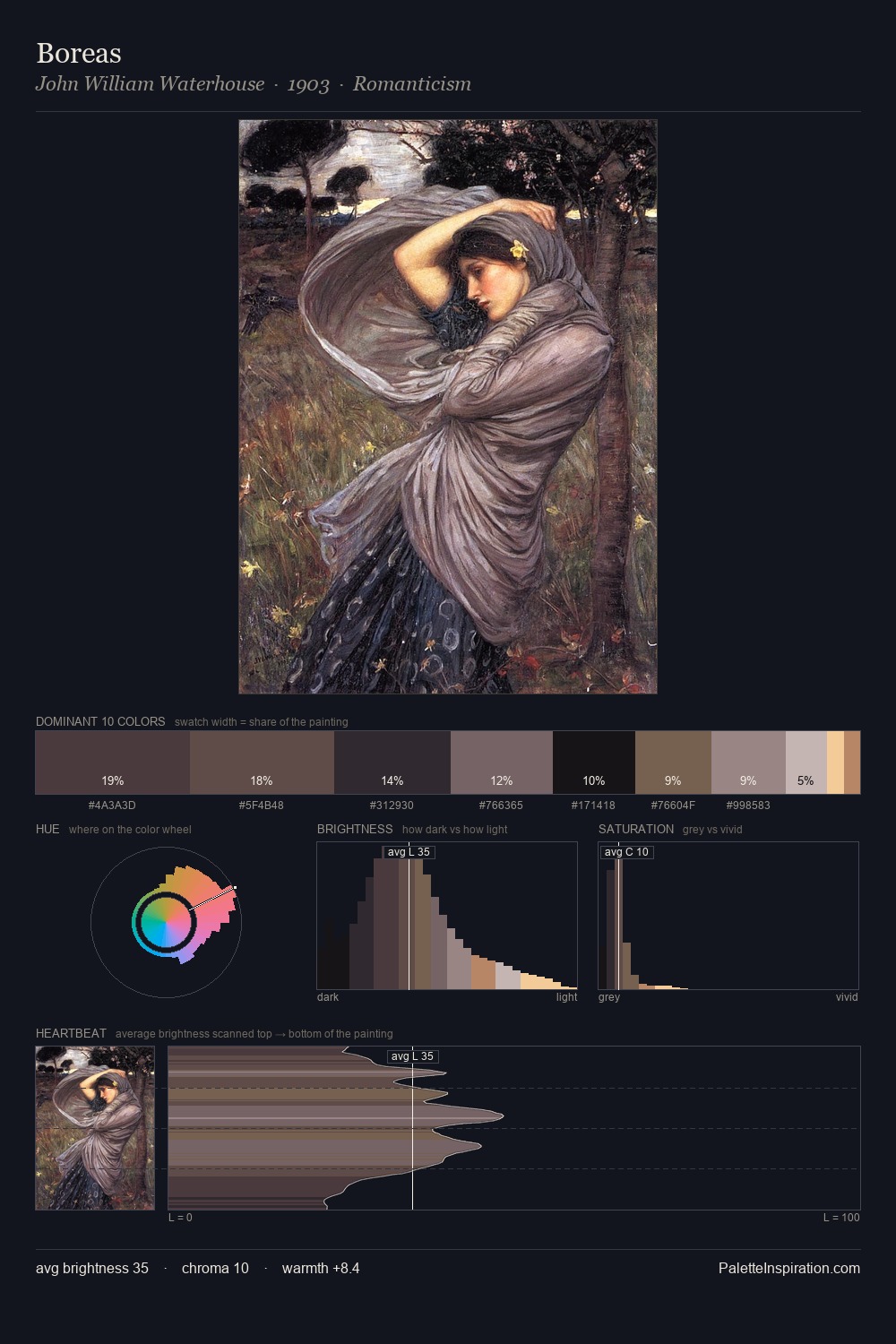This screenshot has height=1344, width=896.
Task: Click the "light" axis label
Action: [567, 997]
